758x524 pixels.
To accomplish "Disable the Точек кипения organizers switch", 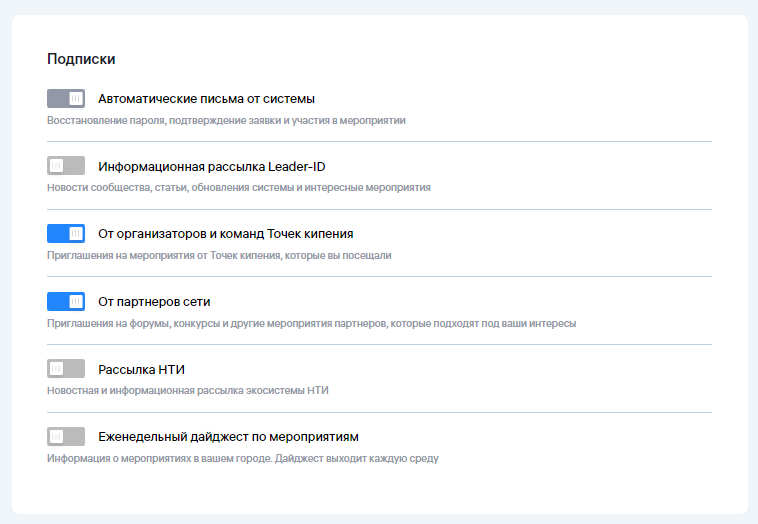I will (x=66, y=233).
